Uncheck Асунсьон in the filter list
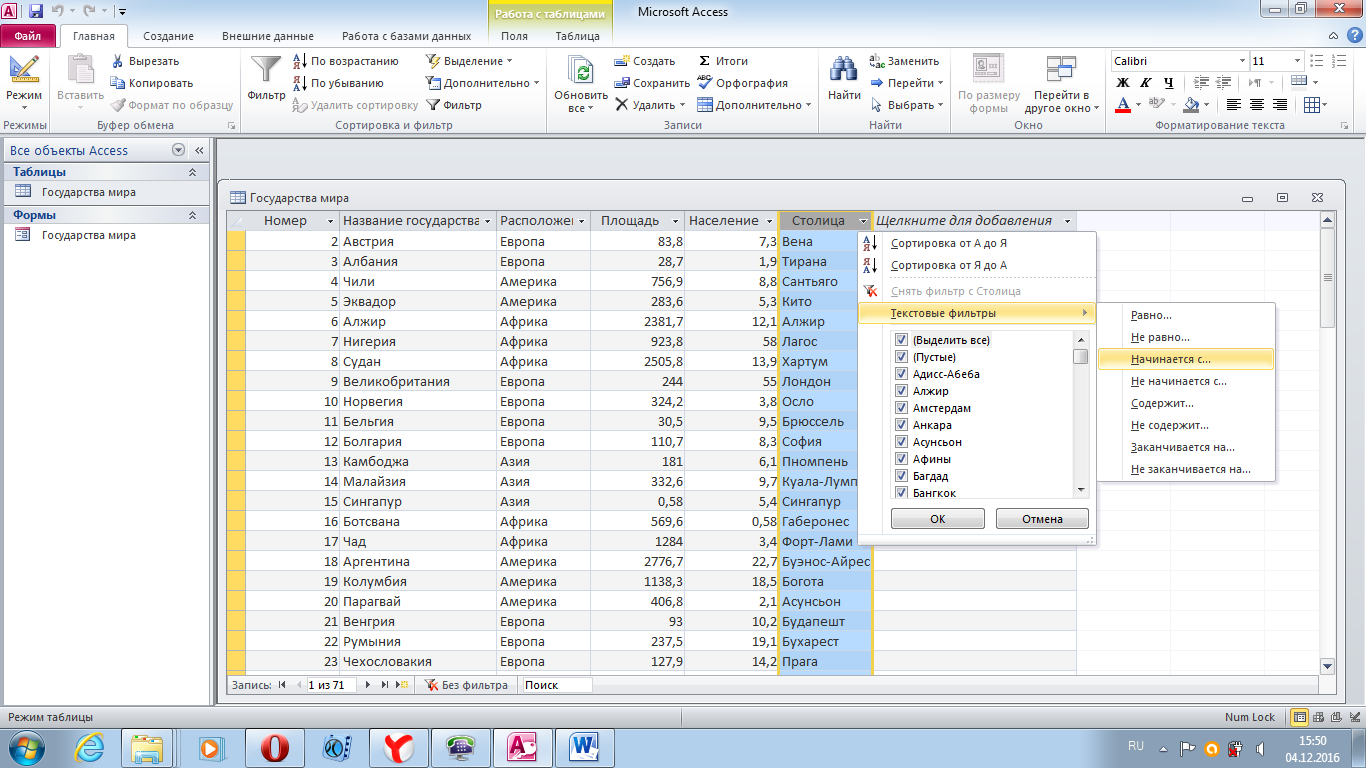1366x768 pixels. click(x=901, y=442)
